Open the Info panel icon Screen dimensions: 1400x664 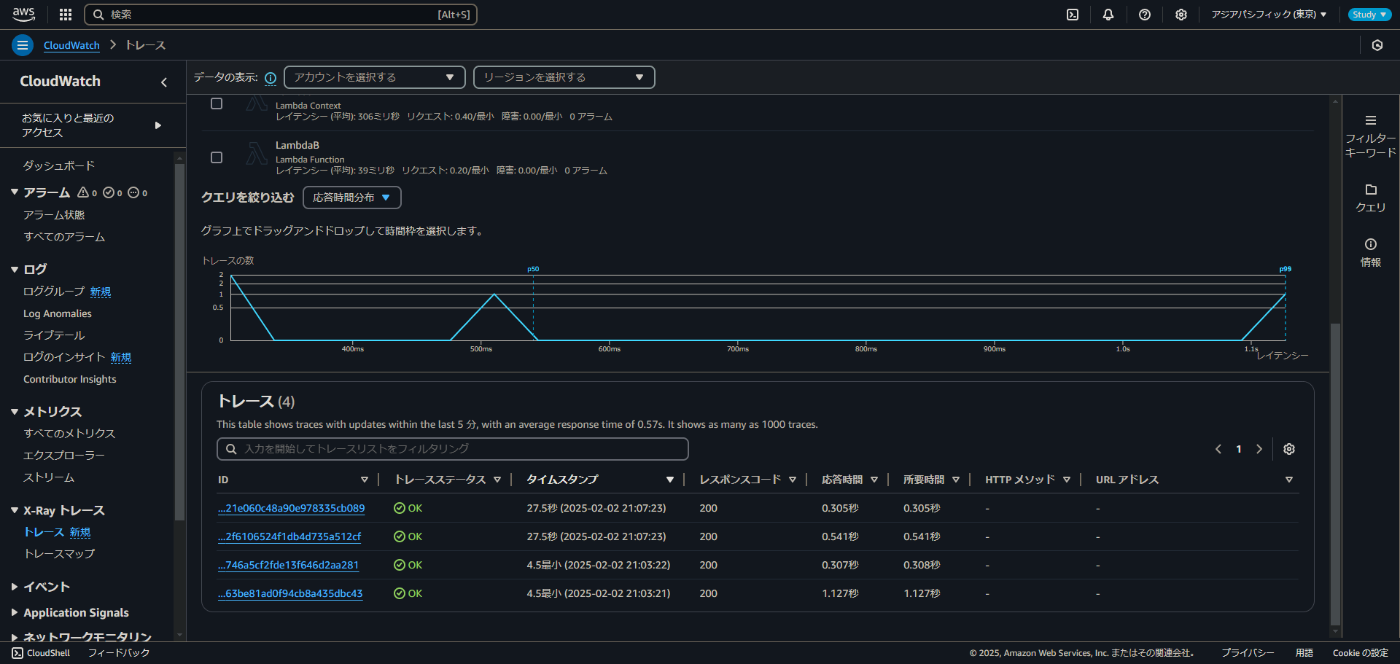pos(1370,244)
